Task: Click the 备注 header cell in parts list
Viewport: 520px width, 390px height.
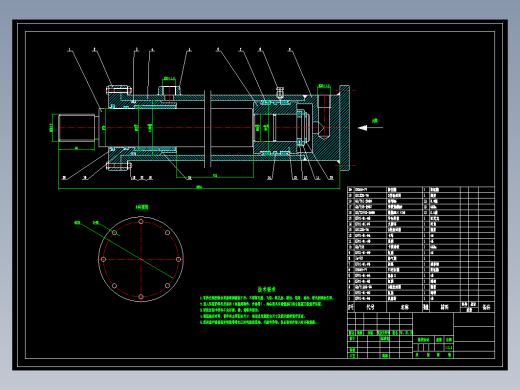Action: (x=486, y=307)
